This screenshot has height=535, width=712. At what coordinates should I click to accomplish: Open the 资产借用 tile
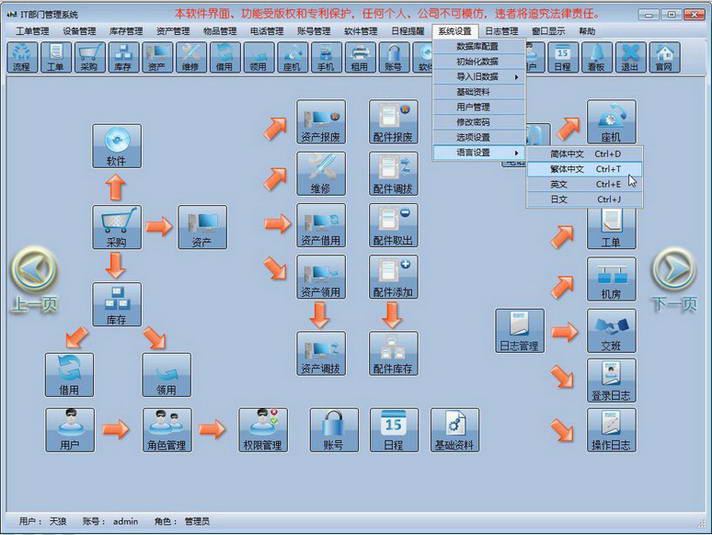[321, 225]
